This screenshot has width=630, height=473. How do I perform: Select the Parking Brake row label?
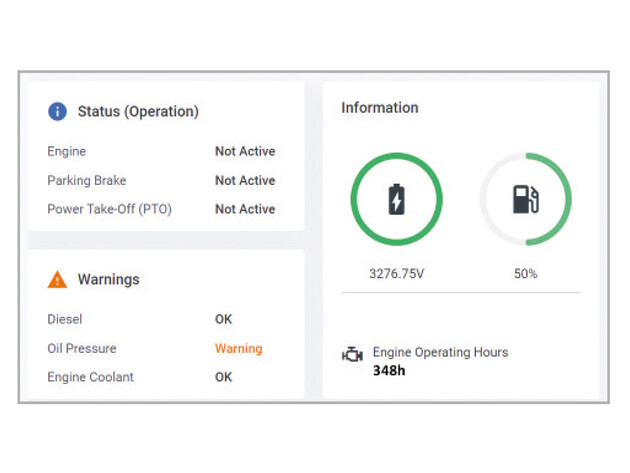tap(87, 181)
